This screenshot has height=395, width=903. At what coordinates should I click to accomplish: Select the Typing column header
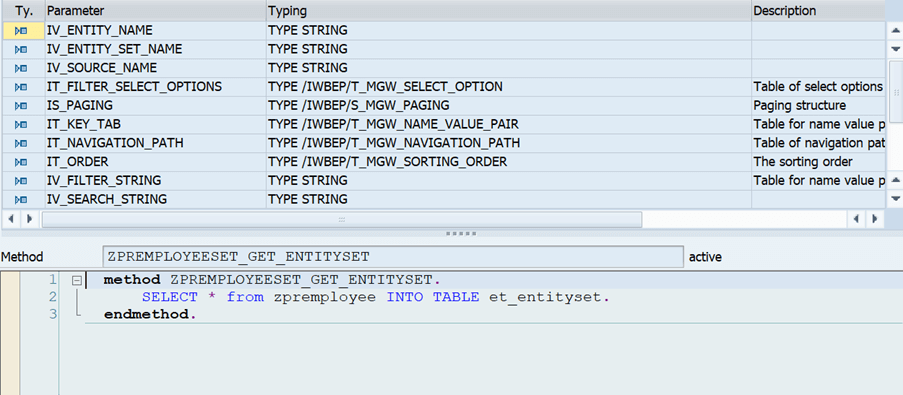point(509,10)
